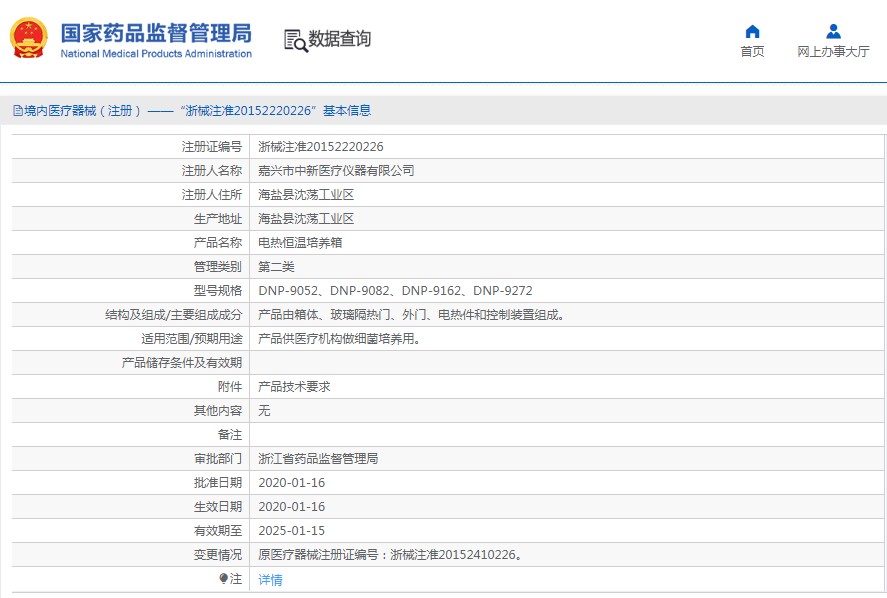Screen dimensions: 887x598
Task: Click the 产品名称 row label
Action: [x=218, y=243]
